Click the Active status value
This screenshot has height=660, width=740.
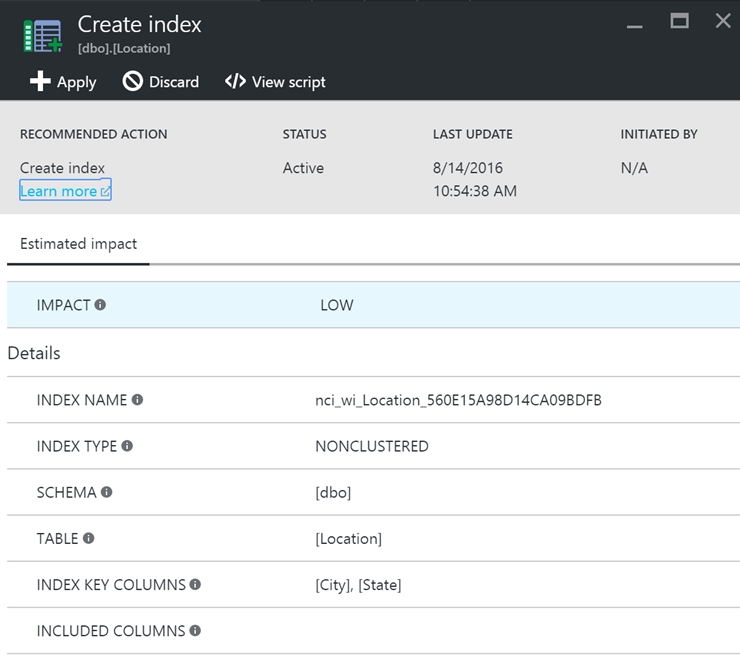[x=303, y=168]
